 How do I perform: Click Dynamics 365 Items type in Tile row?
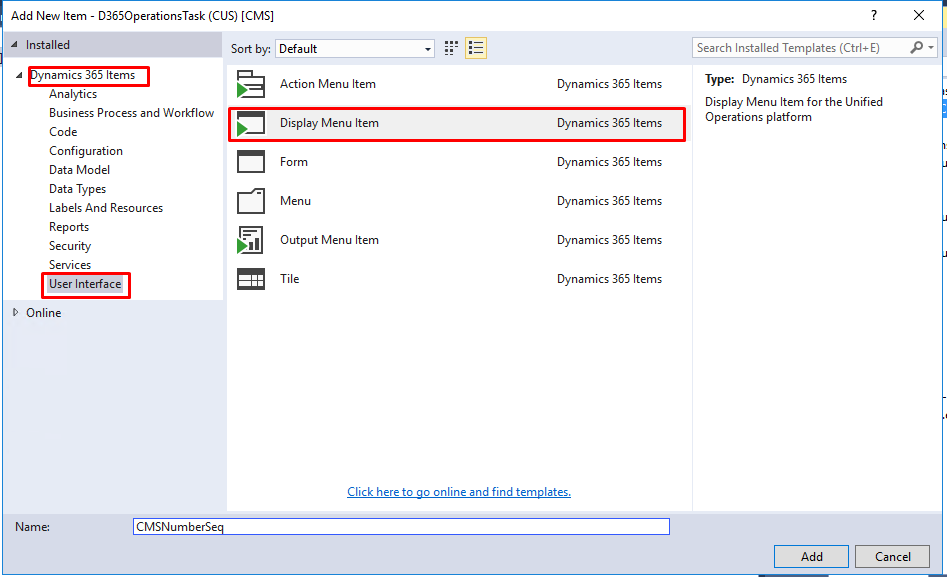609,279
